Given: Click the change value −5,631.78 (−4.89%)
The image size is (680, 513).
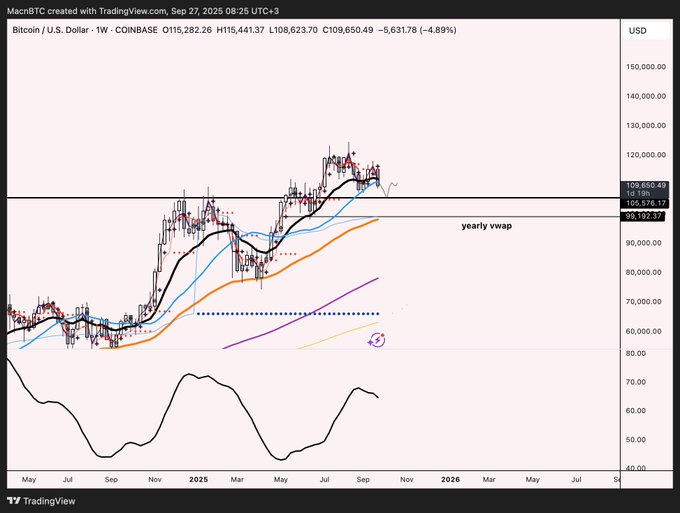Looking at the screenshot, I should pos(417,30).
